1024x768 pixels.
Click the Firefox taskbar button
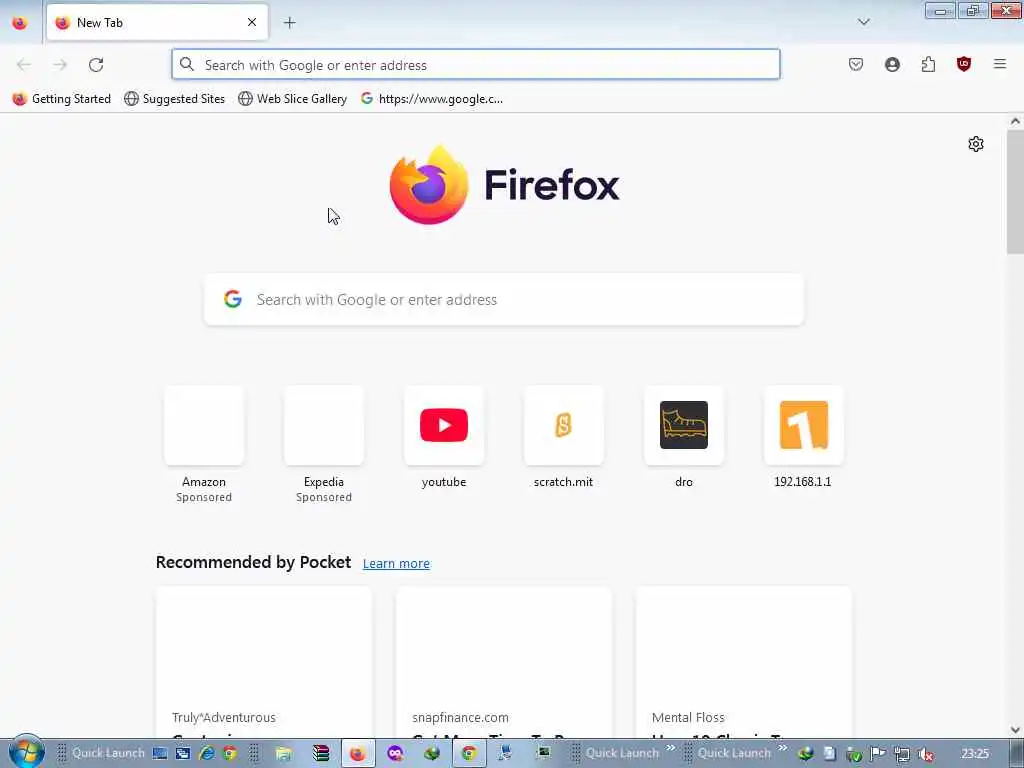coord(358,753)
